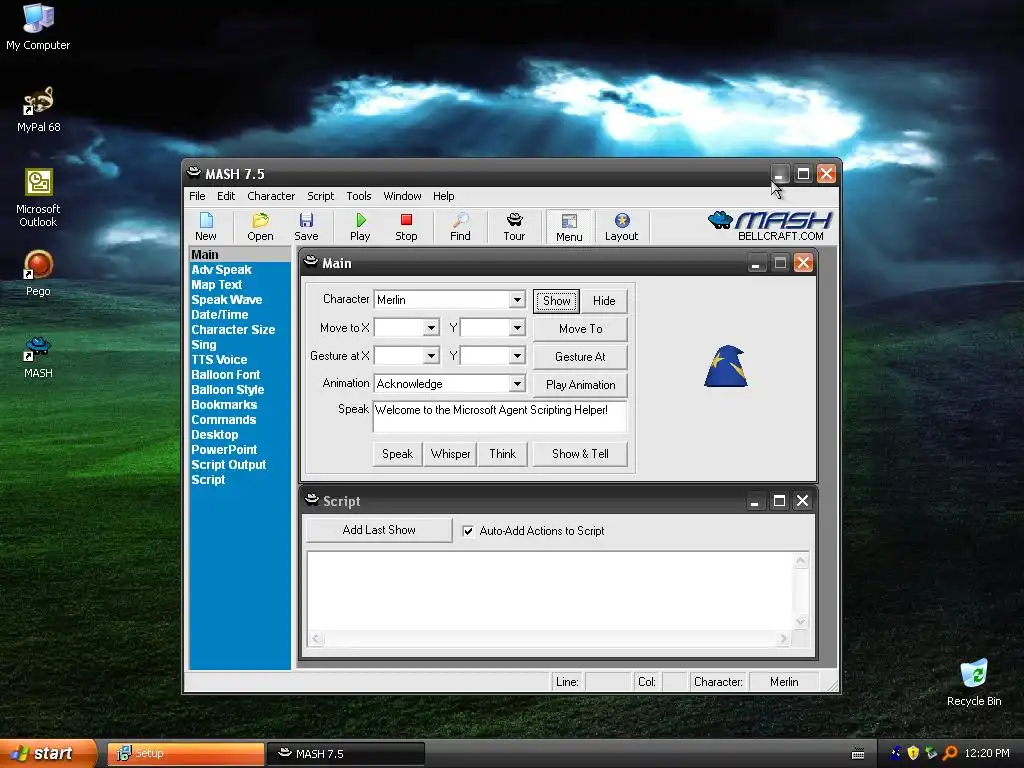Image resolution: width=1024 pixels, height=768 pixels.
Task: Click the search magnifier tray icon
Action: [950, 753]
